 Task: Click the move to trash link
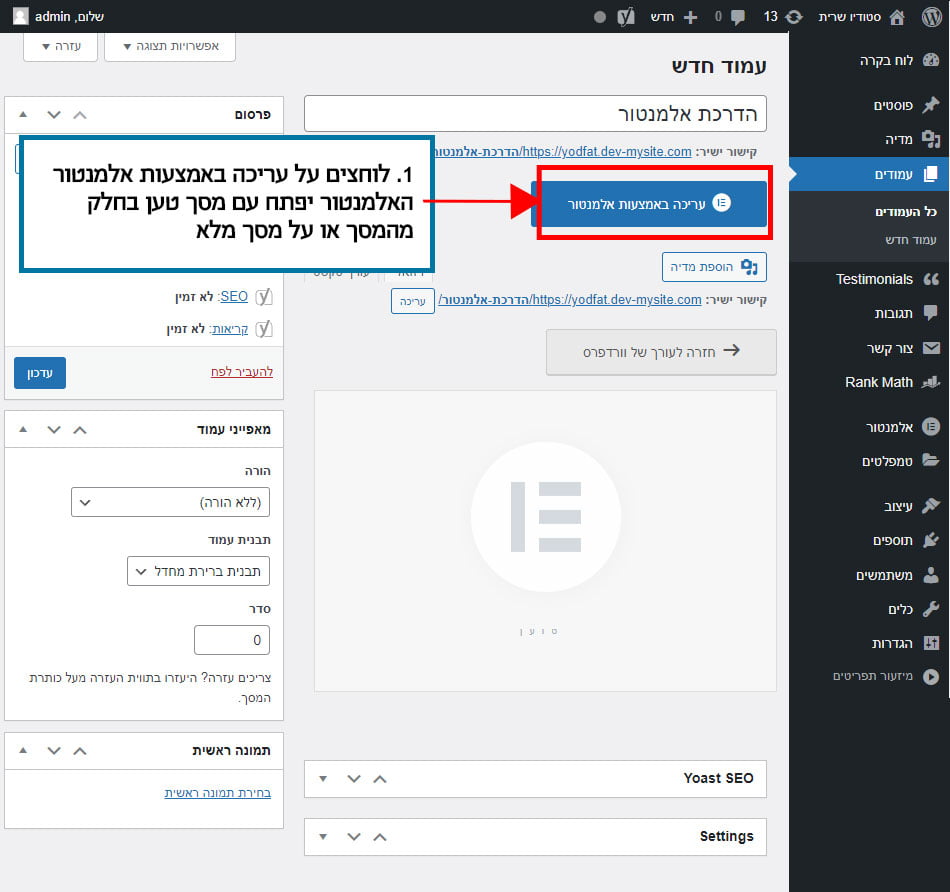pos(241,371)
